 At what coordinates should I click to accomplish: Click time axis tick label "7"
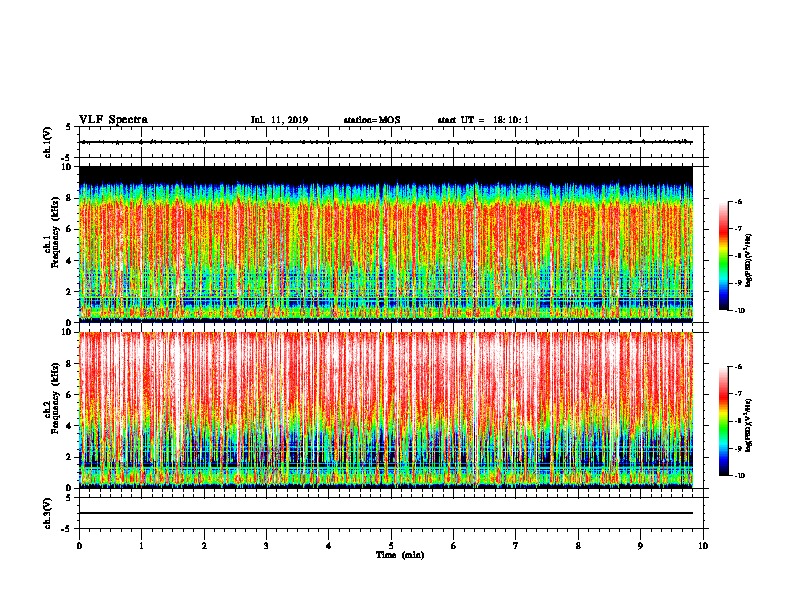(x=516, y=546)
